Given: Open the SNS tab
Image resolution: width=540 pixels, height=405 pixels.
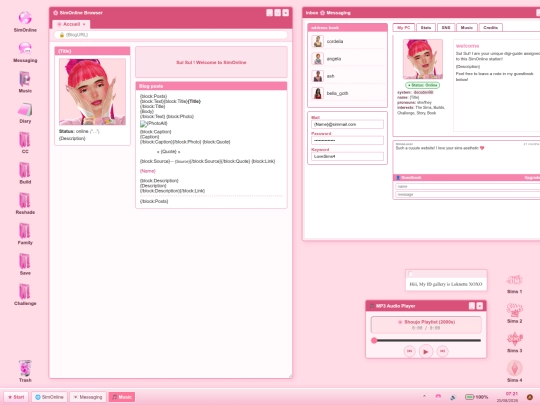Looking at the screenshot, I should pyautogui.click(x=446, y=28).
